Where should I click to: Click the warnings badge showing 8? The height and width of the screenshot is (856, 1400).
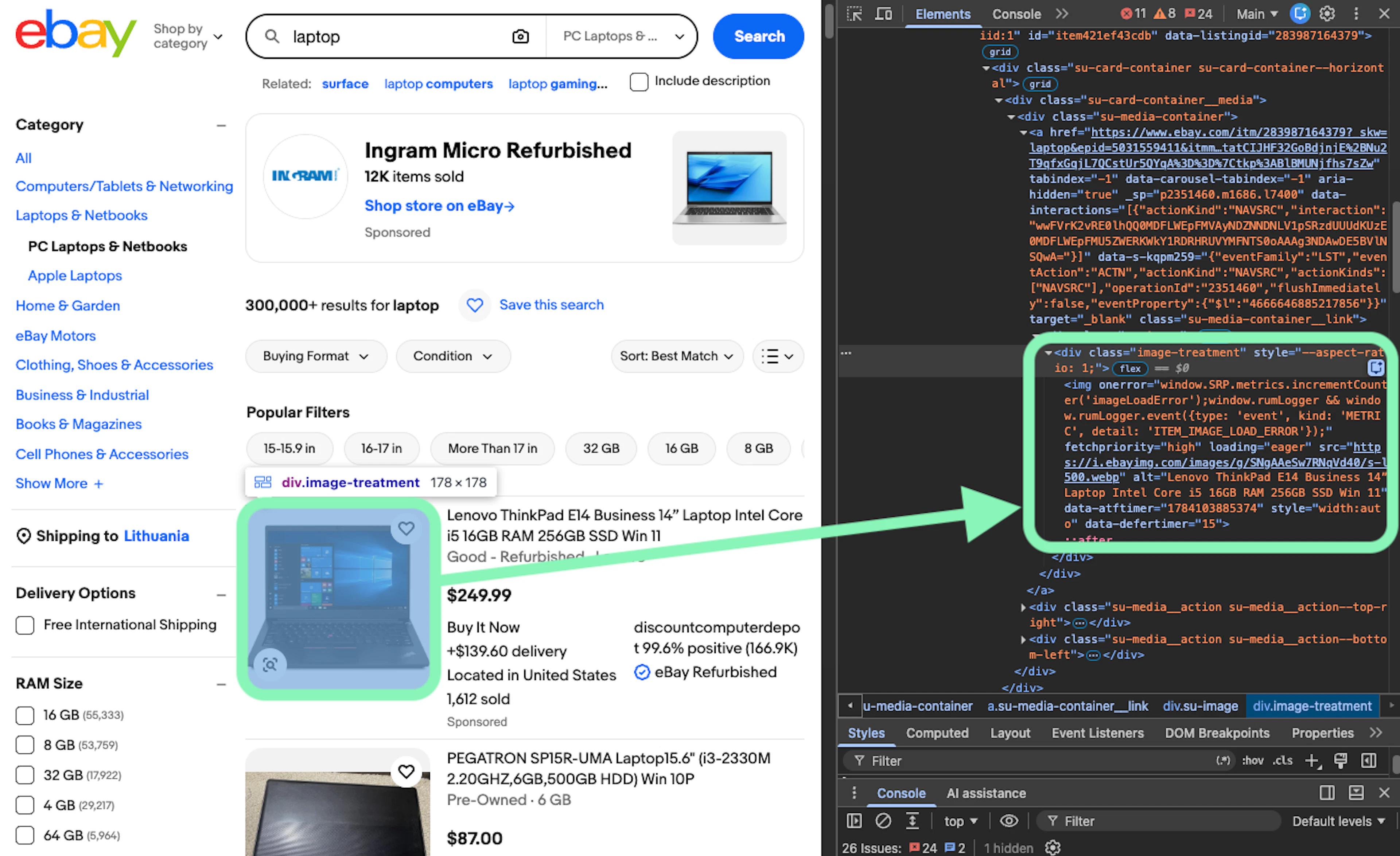[1165, 13]
